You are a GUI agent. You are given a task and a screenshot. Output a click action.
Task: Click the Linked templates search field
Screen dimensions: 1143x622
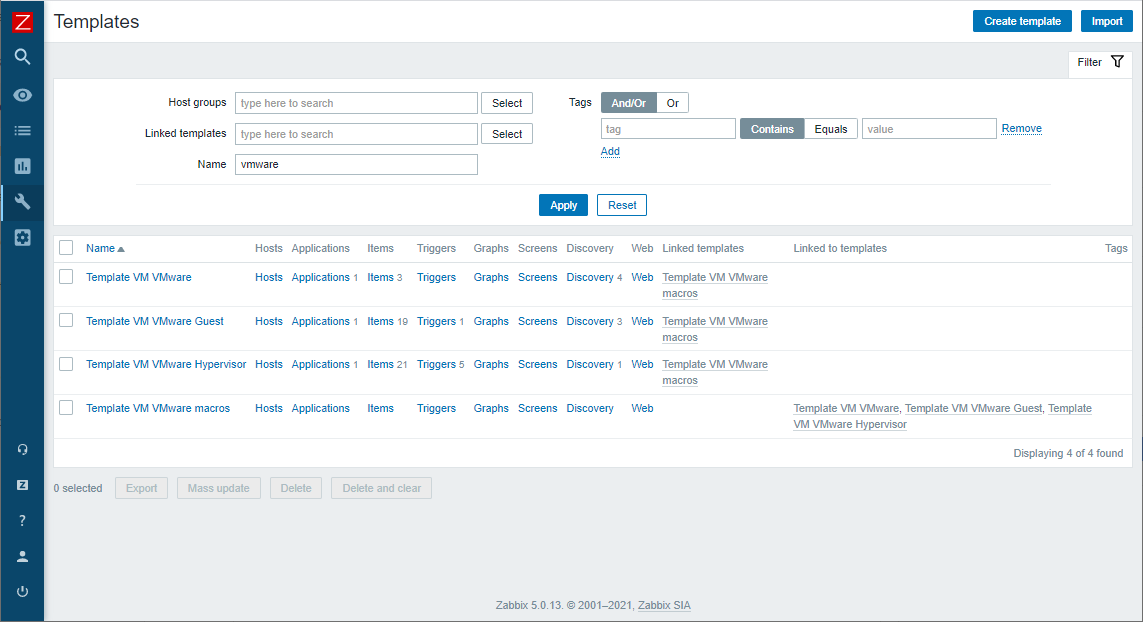(x=356, y=134)
